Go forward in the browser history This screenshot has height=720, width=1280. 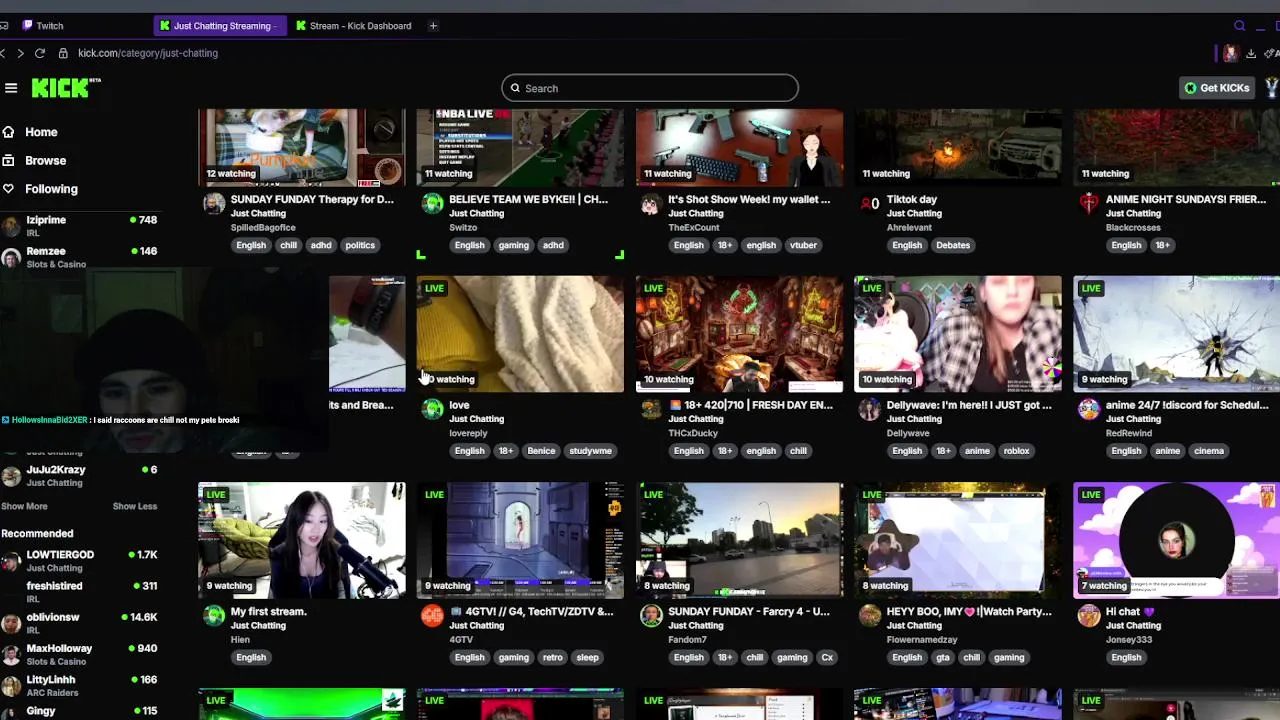pos(20,53)
